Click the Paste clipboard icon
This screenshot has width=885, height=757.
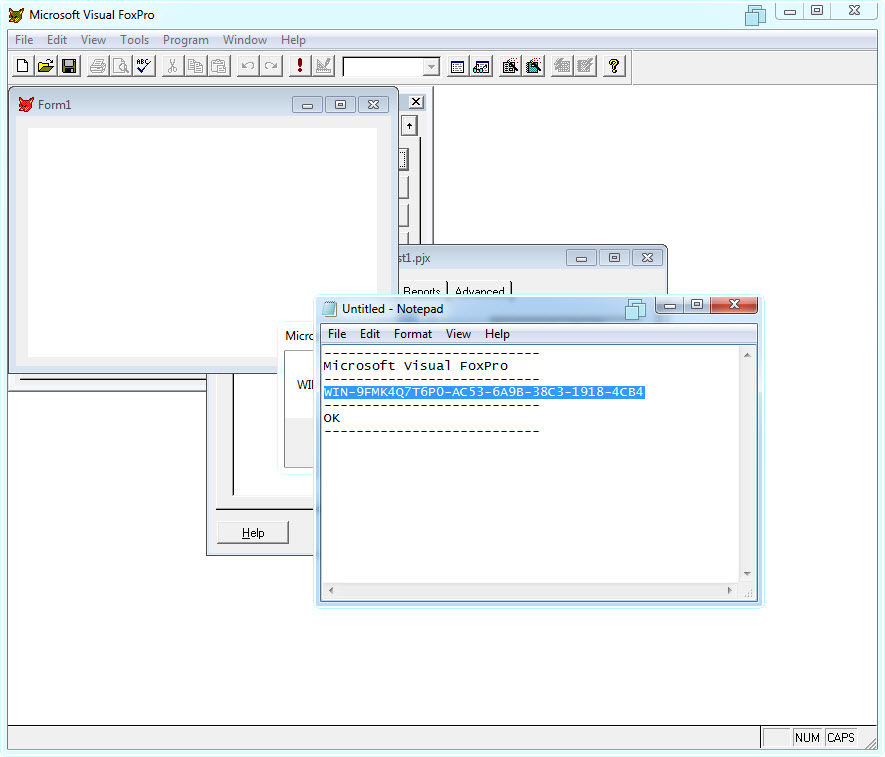coord(218,66)
